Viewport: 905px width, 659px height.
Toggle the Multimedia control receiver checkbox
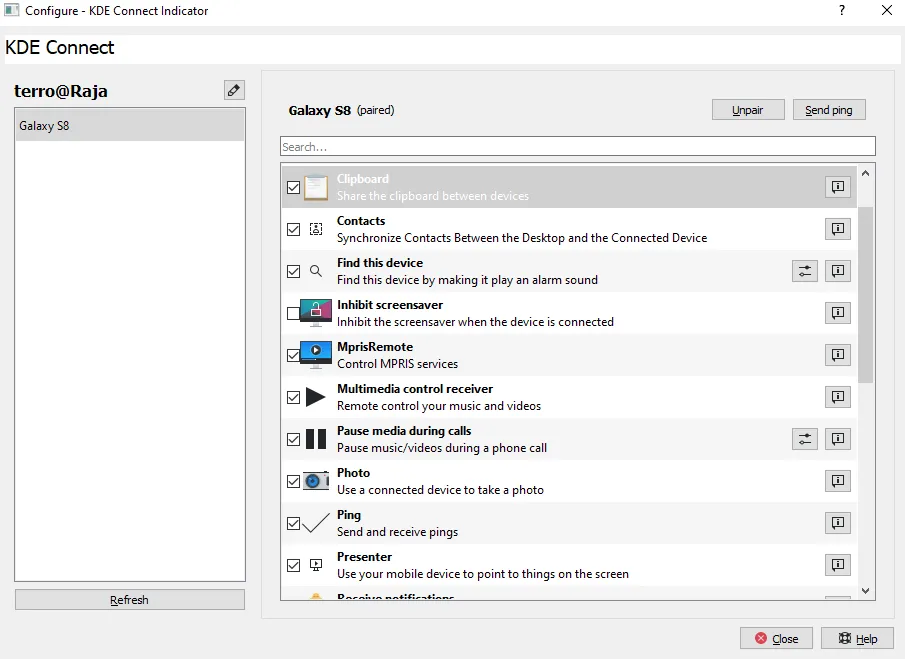pyautogui.click(x=294, y=397)
